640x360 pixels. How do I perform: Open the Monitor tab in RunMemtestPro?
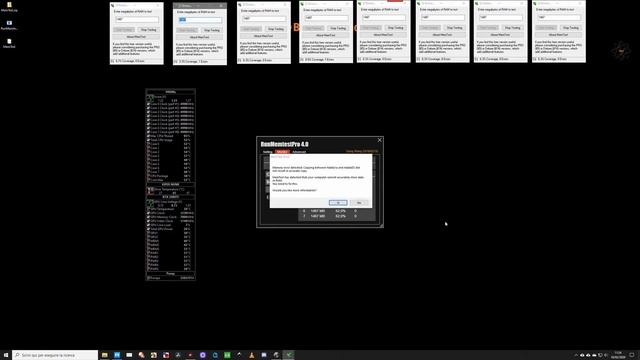(x=282, y=152)
